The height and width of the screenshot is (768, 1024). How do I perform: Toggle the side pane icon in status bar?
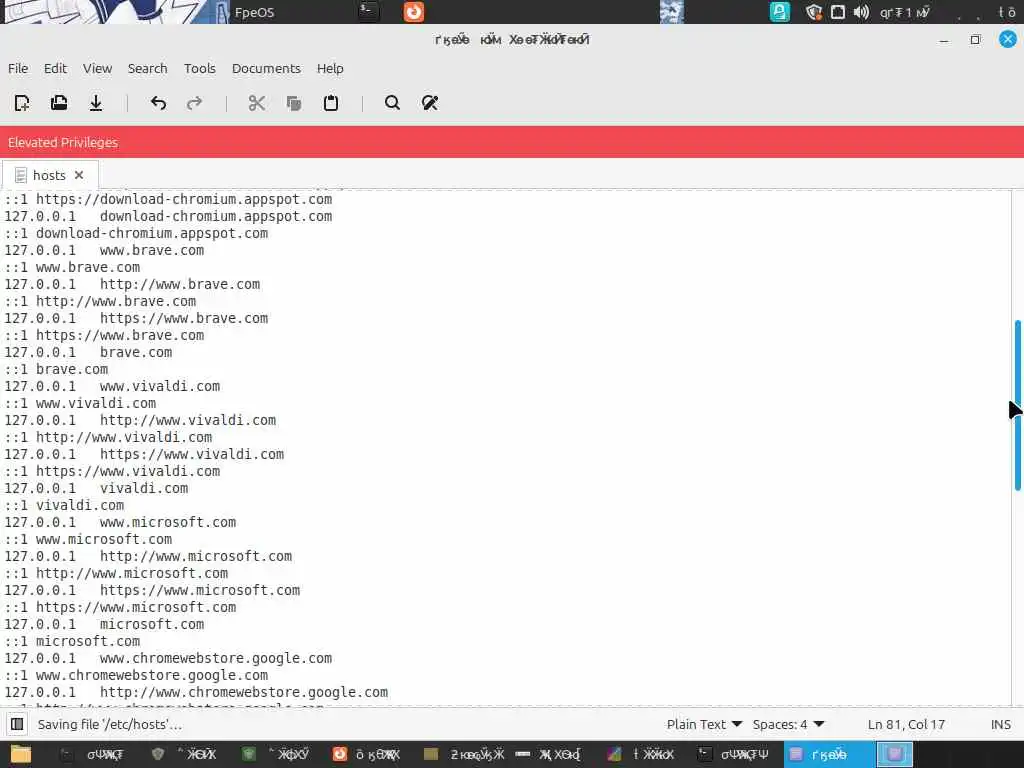tap(18, 724)
